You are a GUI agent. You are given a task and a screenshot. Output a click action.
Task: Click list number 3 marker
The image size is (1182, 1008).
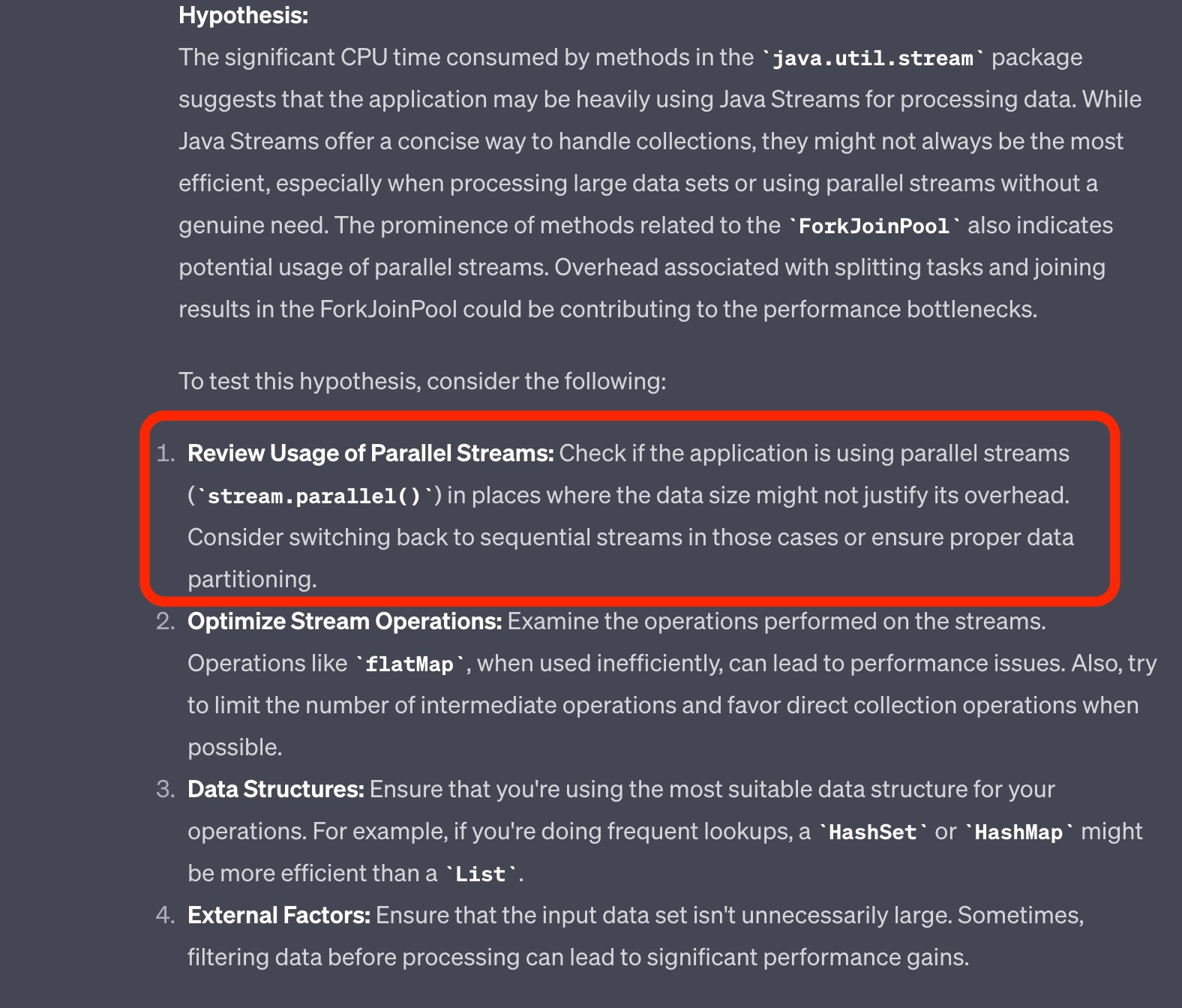click(166, 790)
